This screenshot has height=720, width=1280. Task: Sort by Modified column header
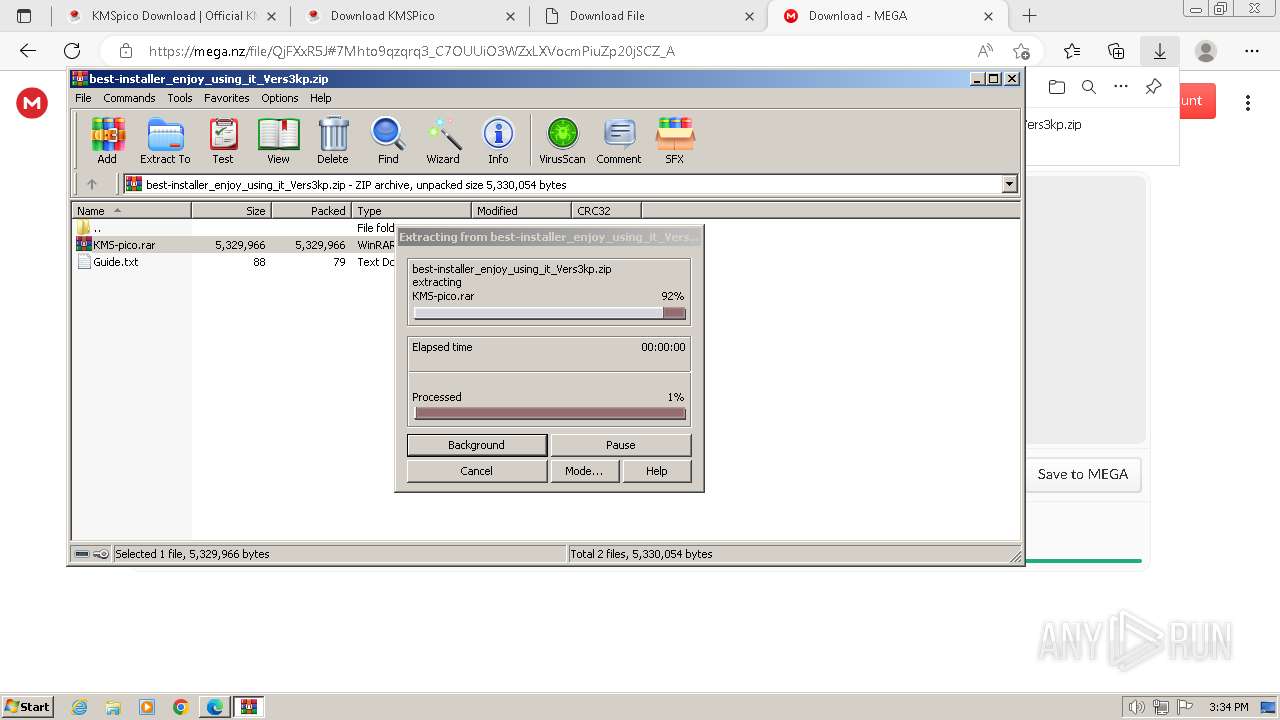click(521, 210)
